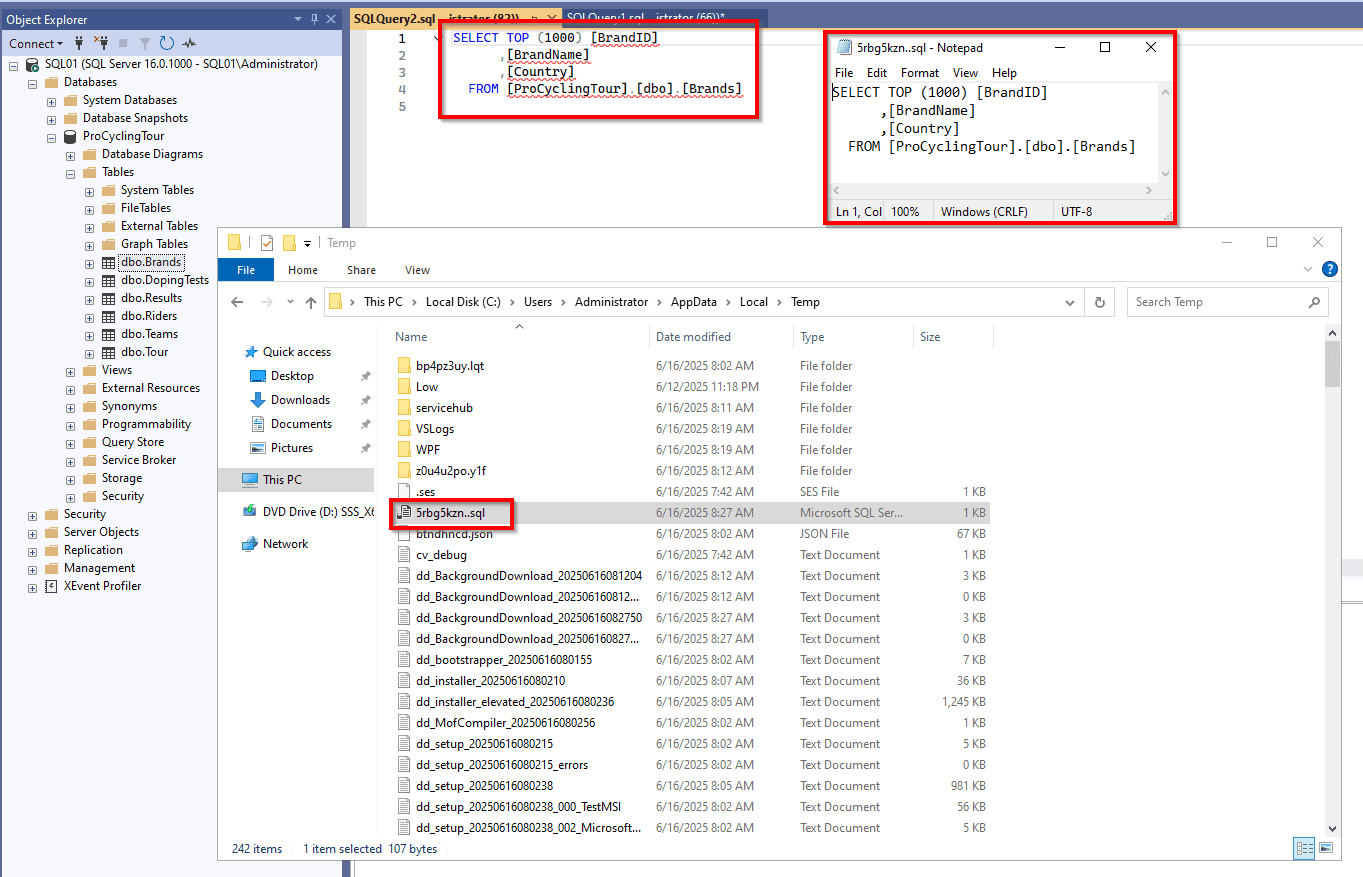Click the File Explorer vertical scrollbar thumb
The image size is (1363, 877).
tap(1331, 362)
